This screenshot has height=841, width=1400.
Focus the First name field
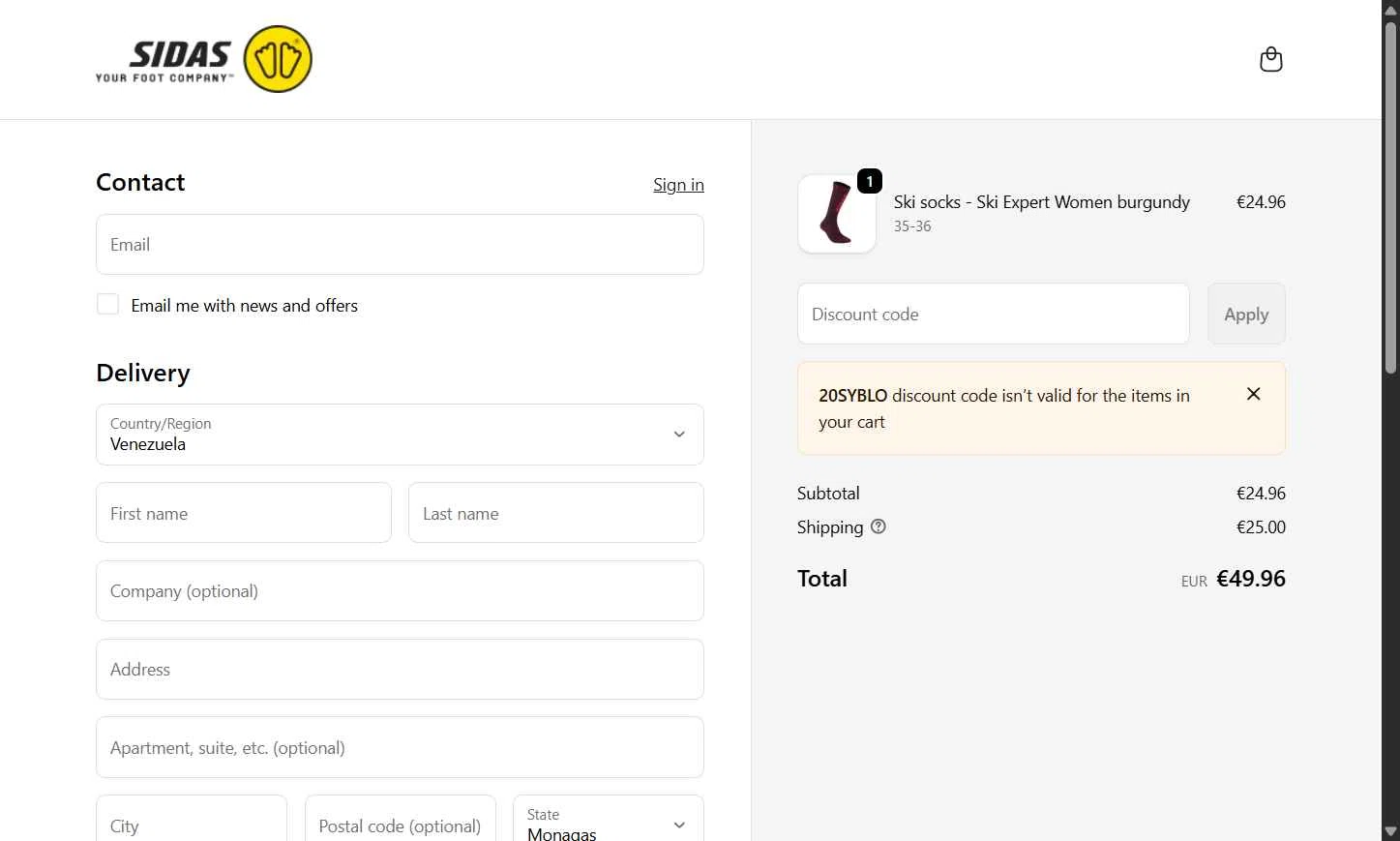coord(244,513)
